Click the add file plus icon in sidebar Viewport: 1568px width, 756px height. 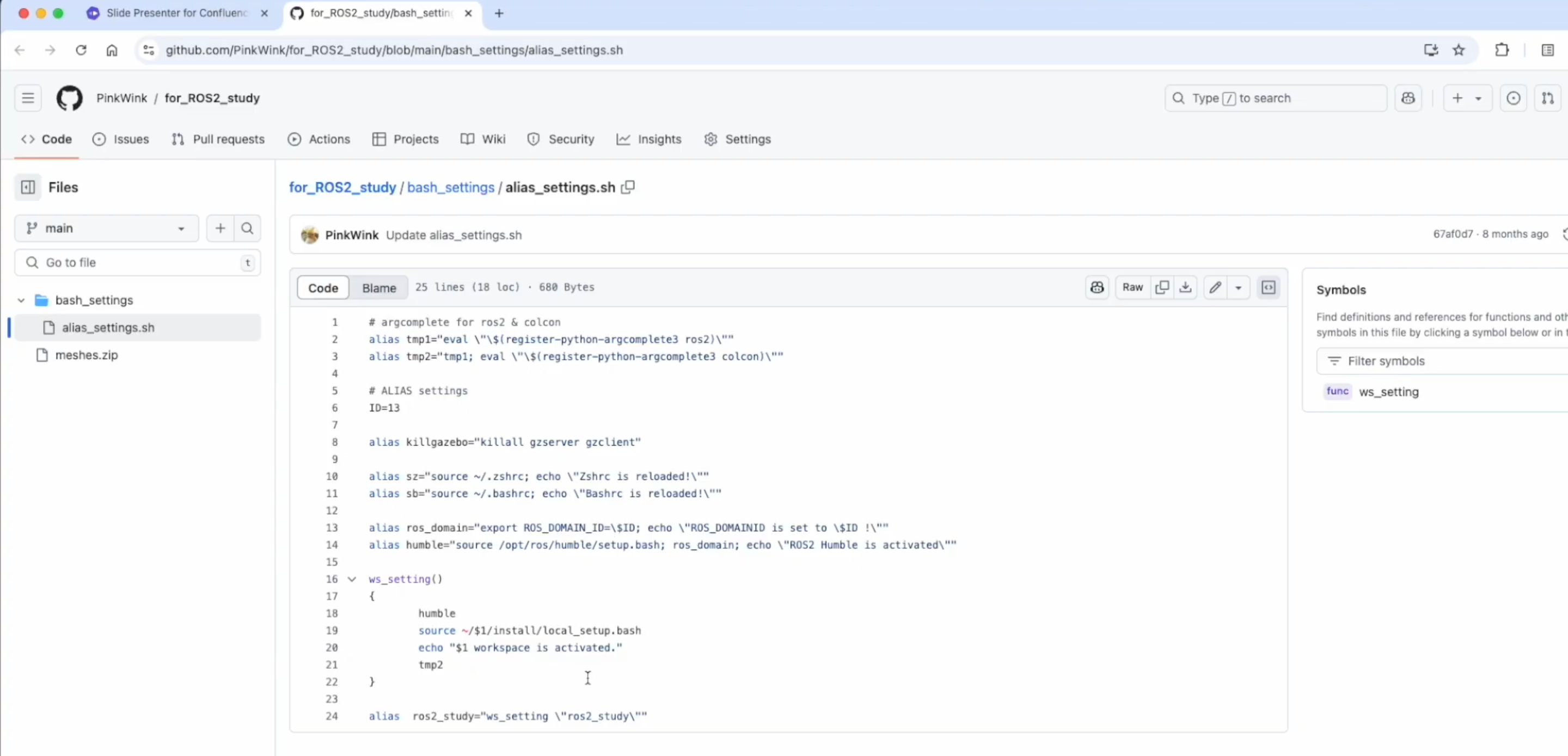tap(220, 228)
